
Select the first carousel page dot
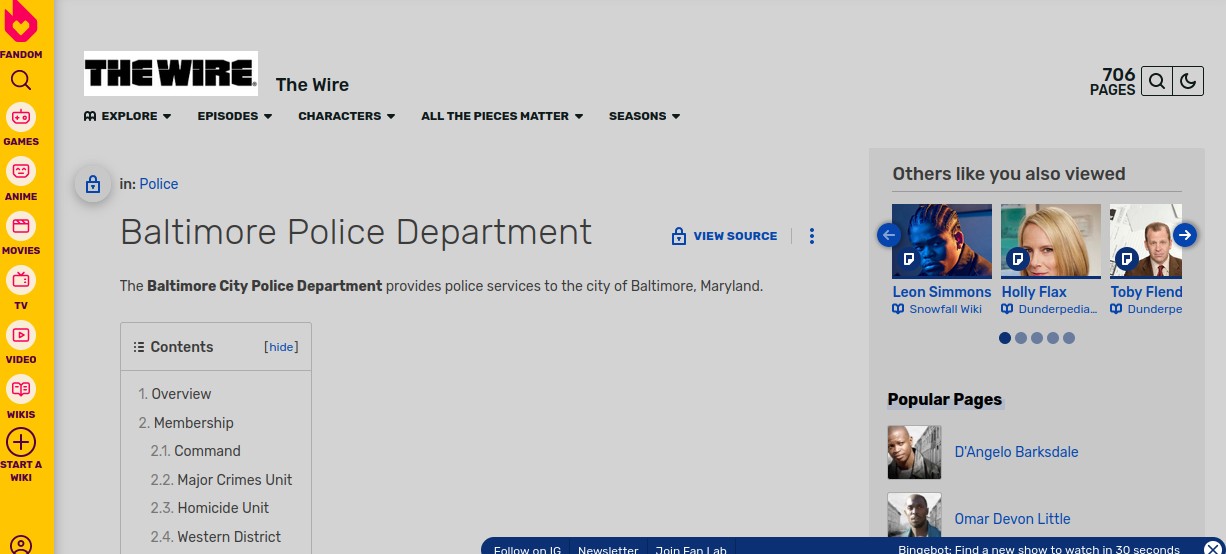click(1005, 338)
